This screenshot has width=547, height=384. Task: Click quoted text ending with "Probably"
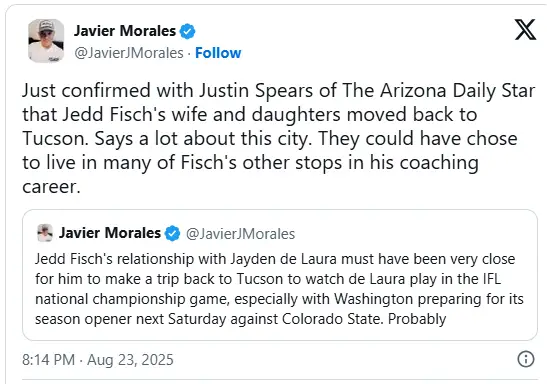click(x=279, y=289)
